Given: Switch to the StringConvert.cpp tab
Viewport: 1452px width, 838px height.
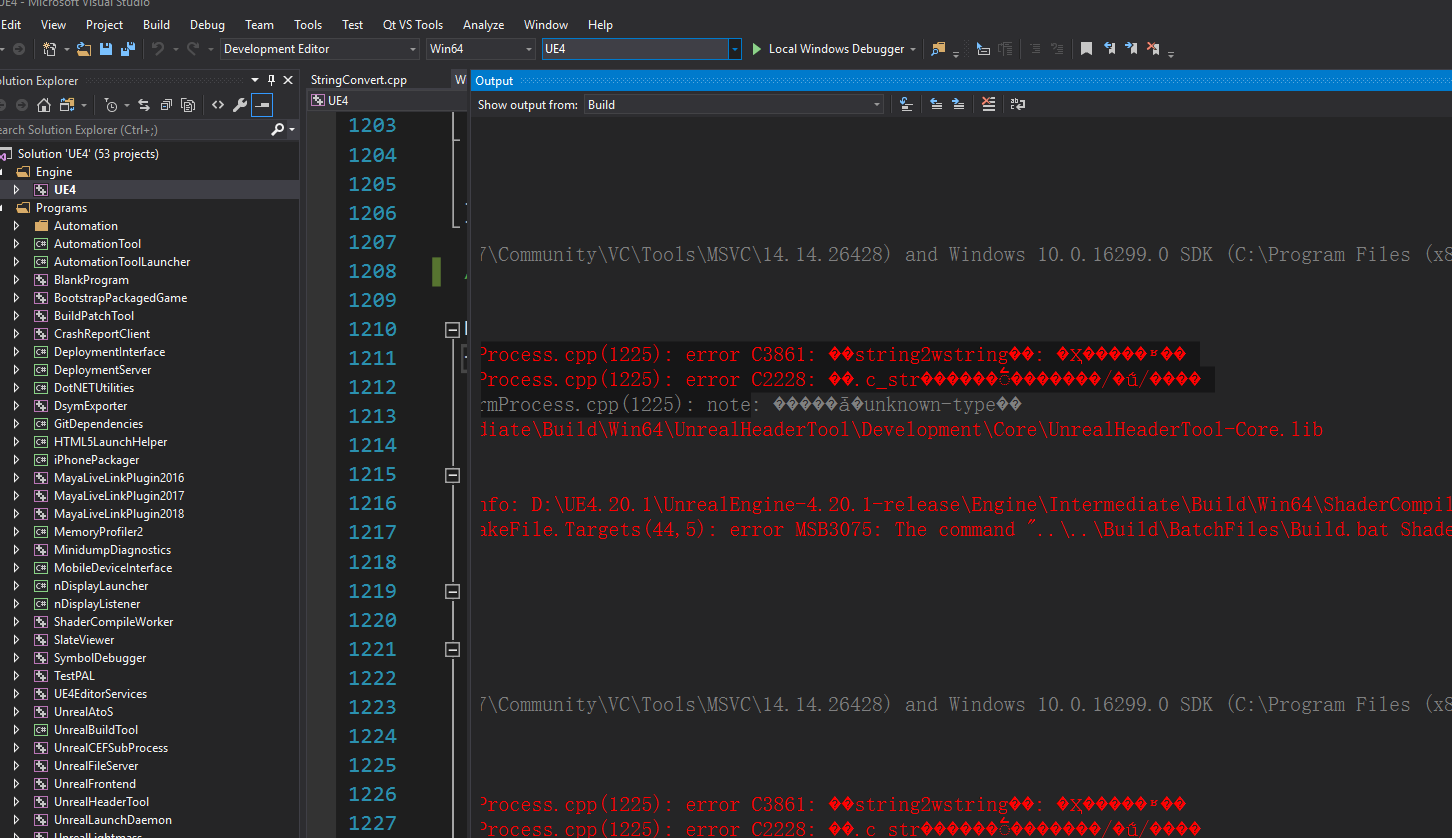Looking at the screenshot, I should pos(359,80).
